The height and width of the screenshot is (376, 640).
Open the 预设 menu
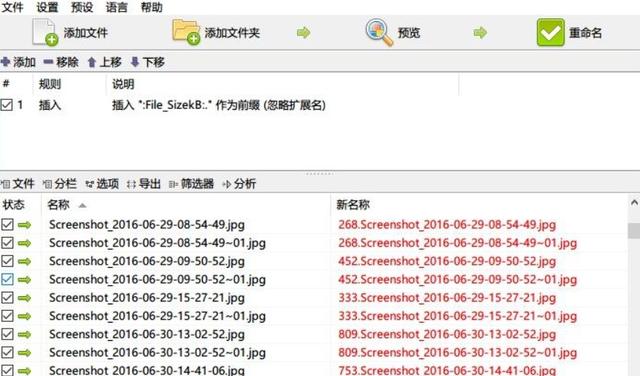pos(82,7)
